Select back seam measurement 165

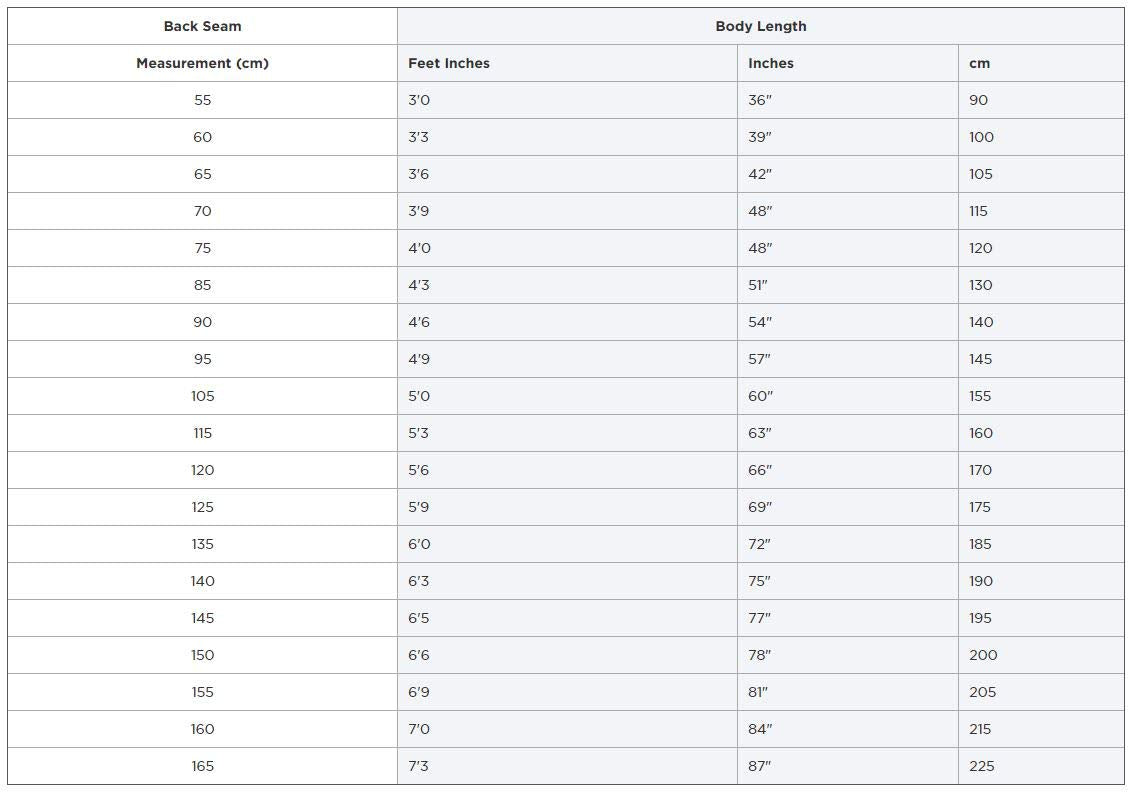pyautogui.click(x=202, y=766)
